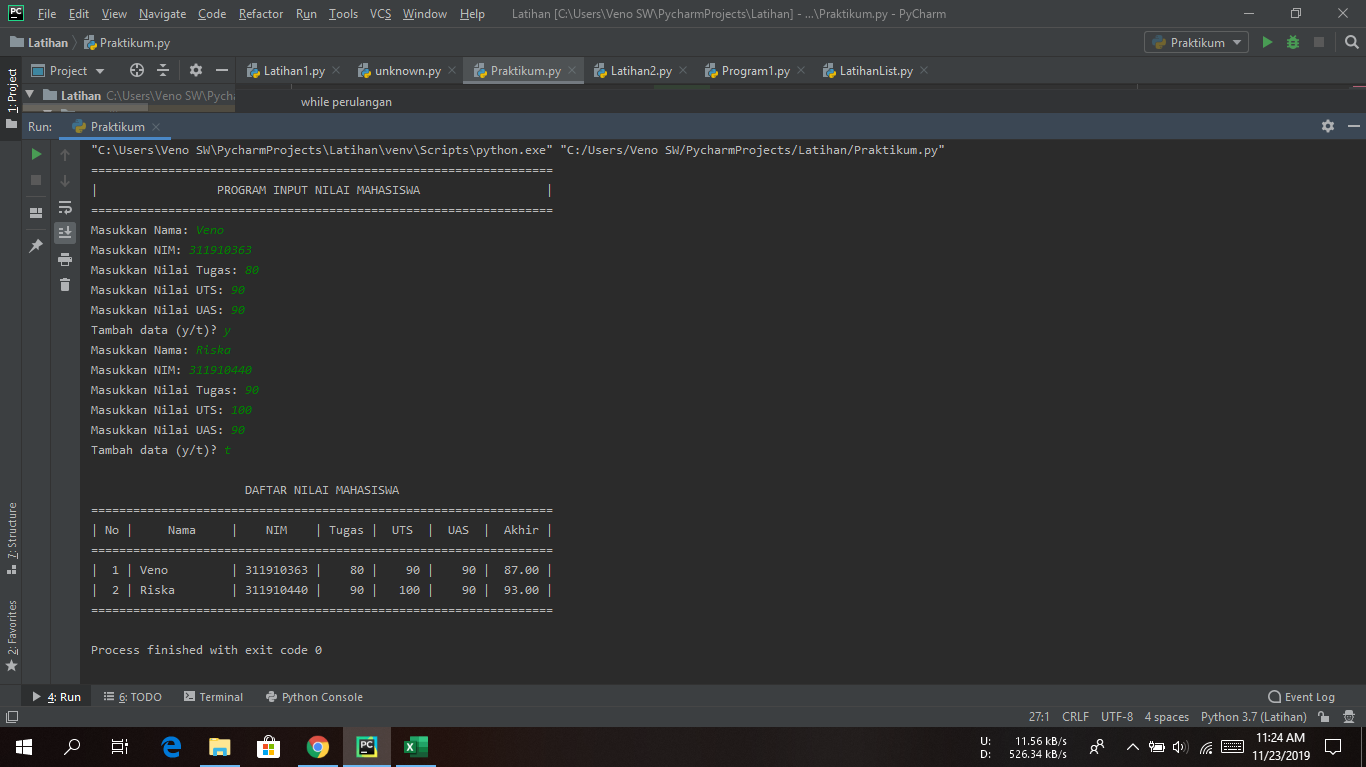Screen dimensions: 1366x767
Task: Toggle scroll to end of console
Action: (65, 233)
